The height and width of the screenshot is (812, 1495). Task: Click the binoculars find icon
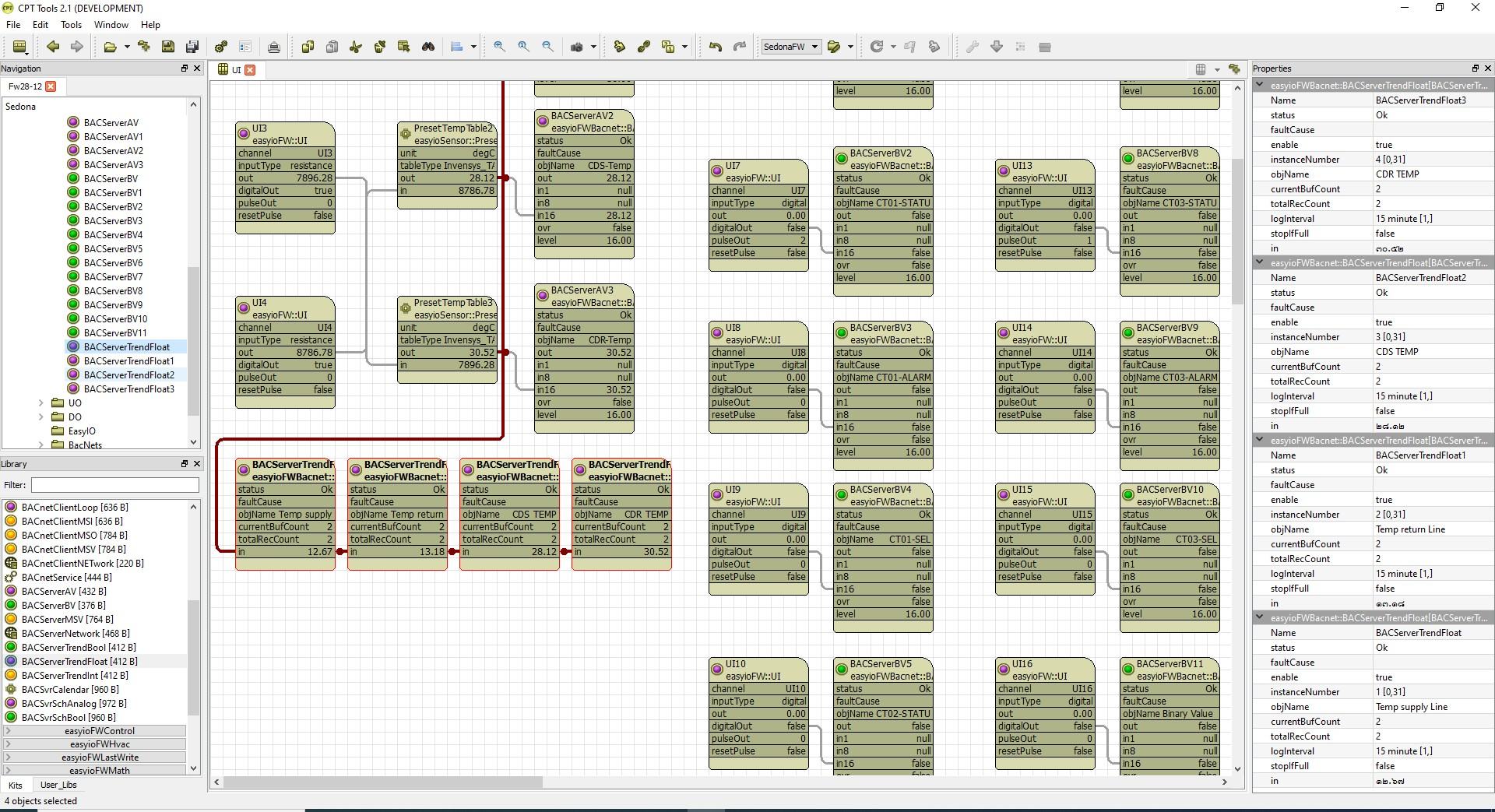(x=427, y=47)
